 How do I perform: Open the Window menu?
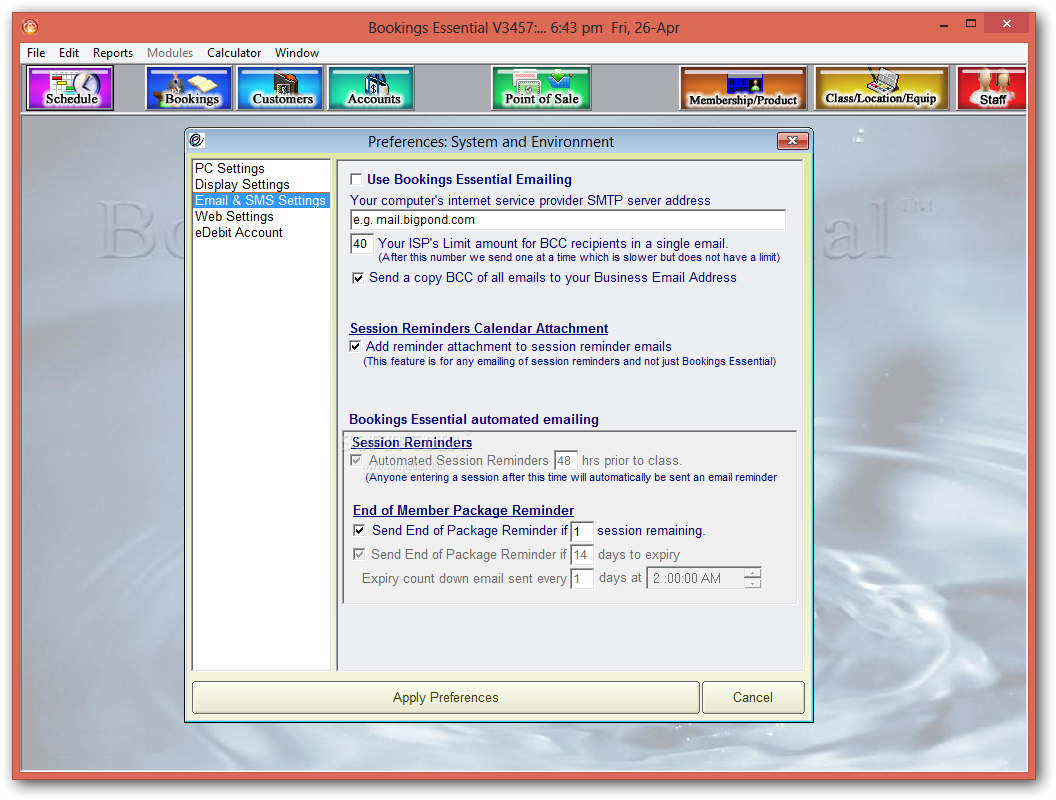point(296,53)
